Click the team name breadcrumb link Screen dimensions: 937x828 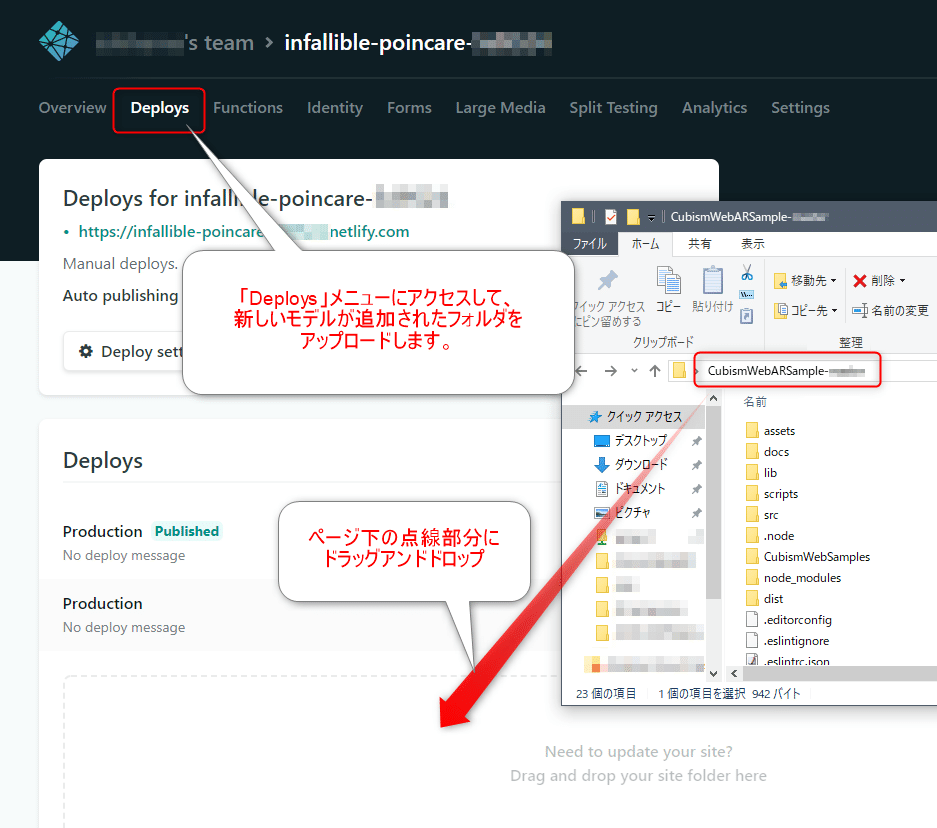(x=174, y=43)
